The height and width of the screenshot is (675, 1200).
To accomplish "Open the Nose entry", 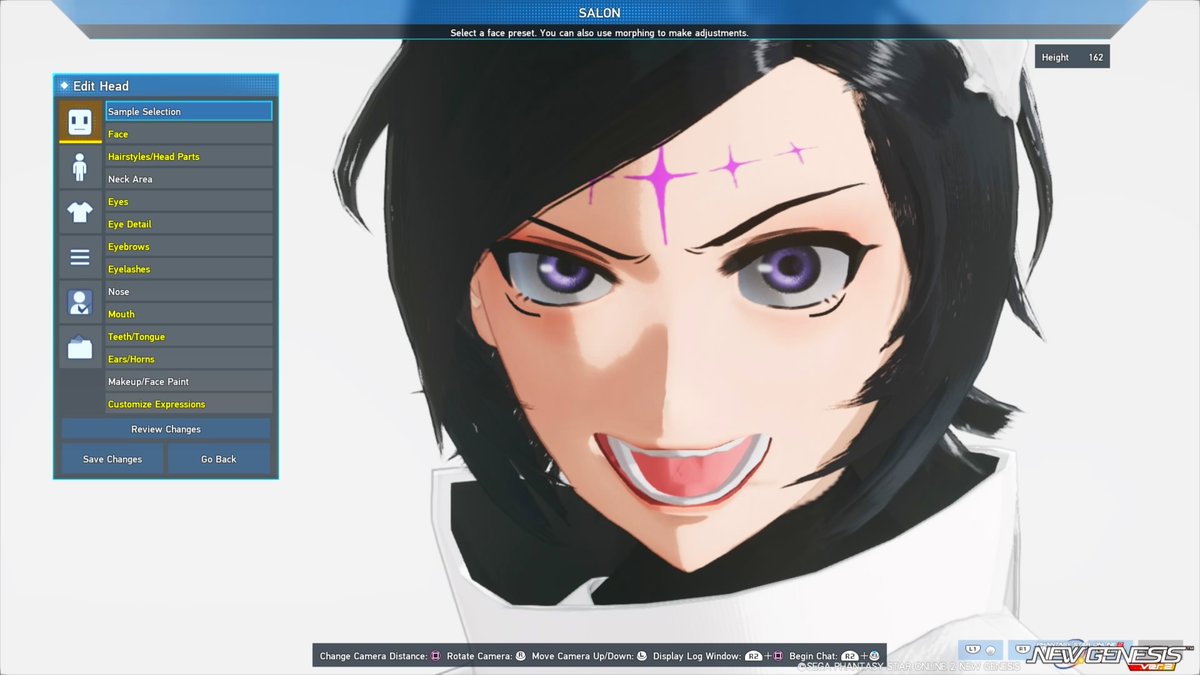I will click(x=189, y=291).
